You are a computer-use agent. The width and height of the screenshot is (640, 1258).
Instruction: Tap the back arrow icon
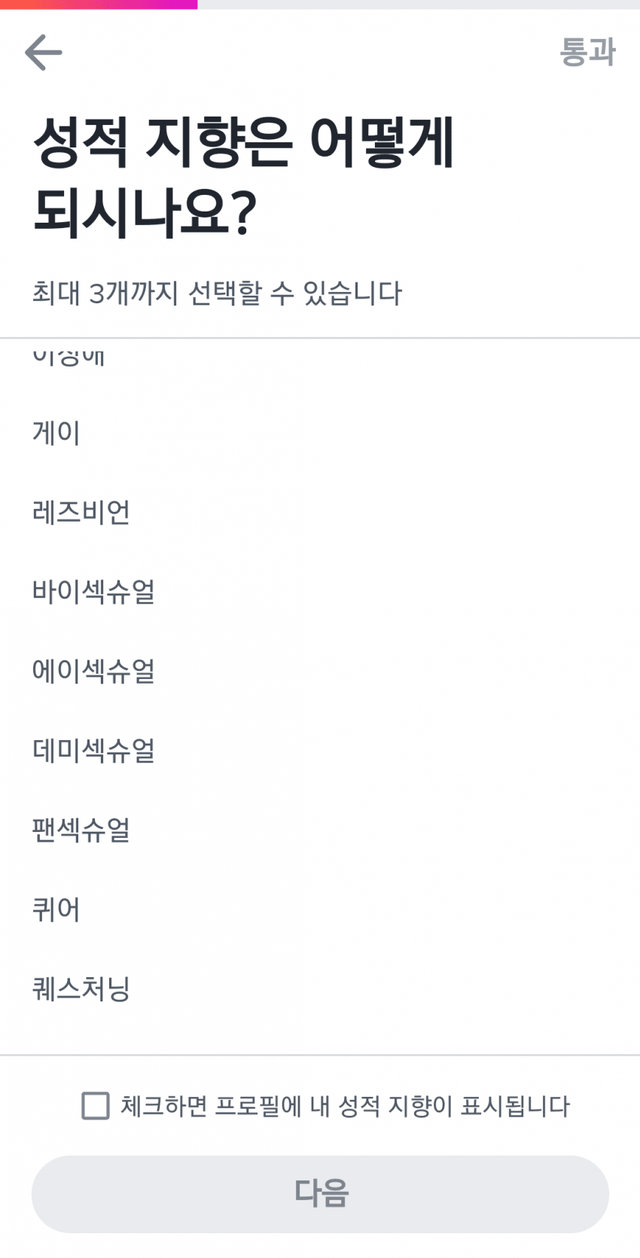coord(44,52)
